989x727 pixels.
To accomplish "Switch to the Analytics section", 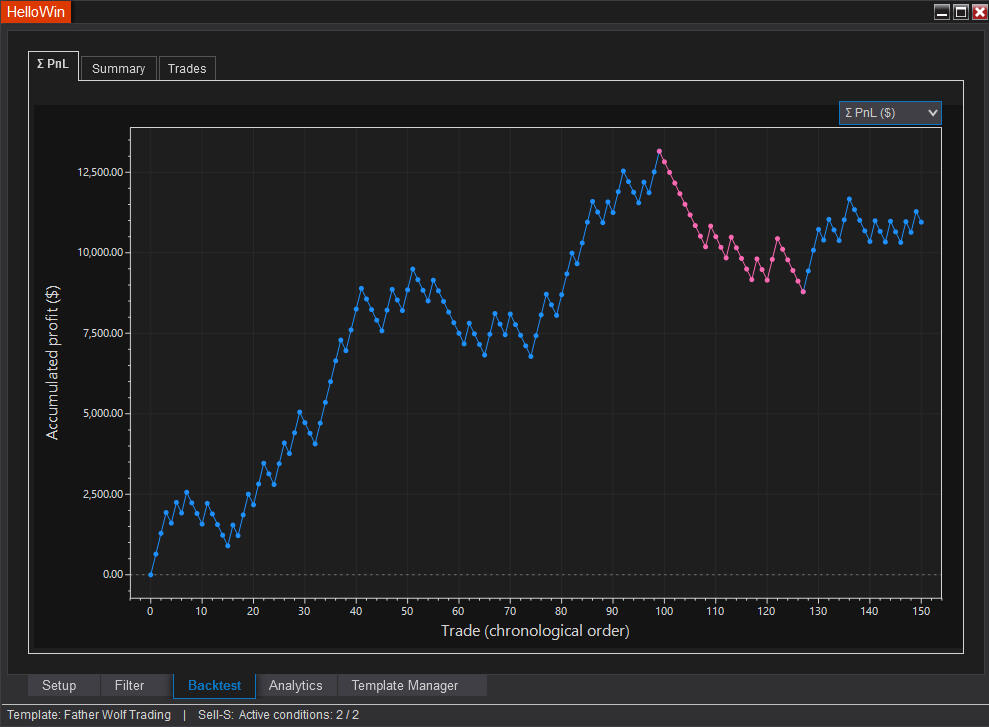I will click(295, 685).
